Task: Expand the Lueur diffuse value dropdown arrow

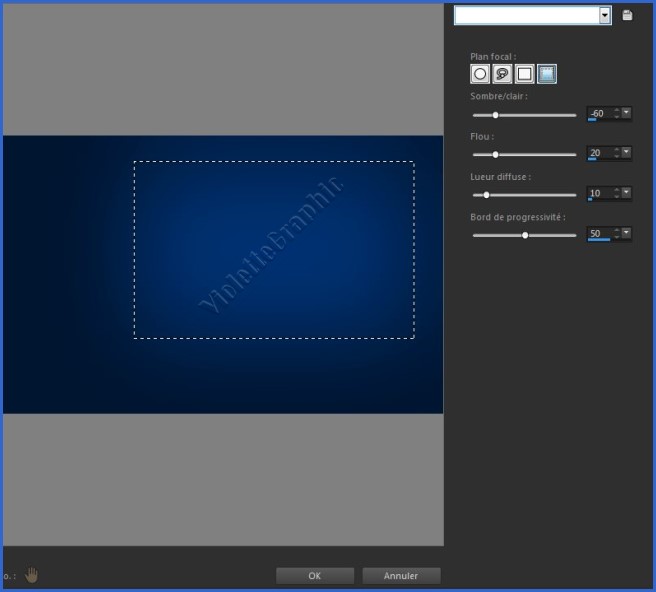Action: click(x=627, y=193)
